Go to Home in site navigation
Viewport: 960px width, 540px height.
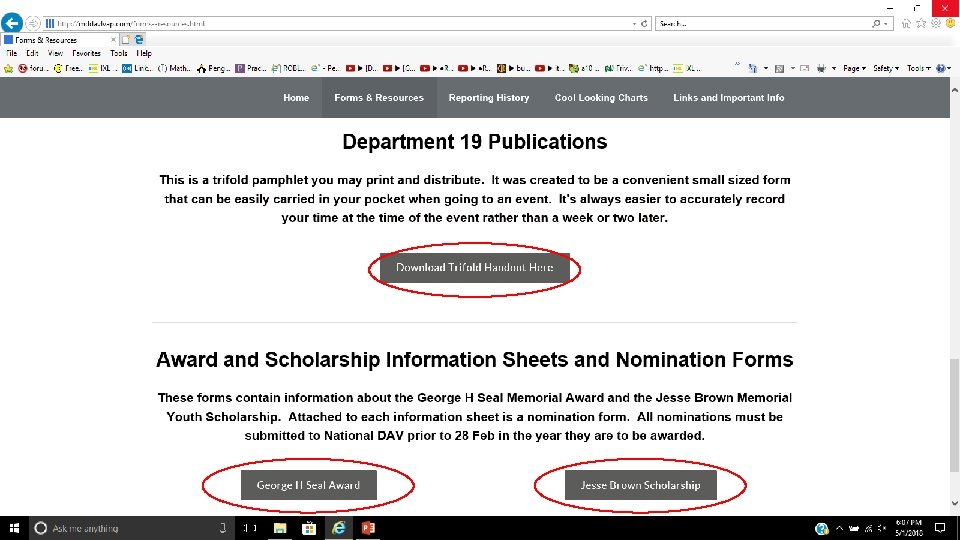coord(296,98)
